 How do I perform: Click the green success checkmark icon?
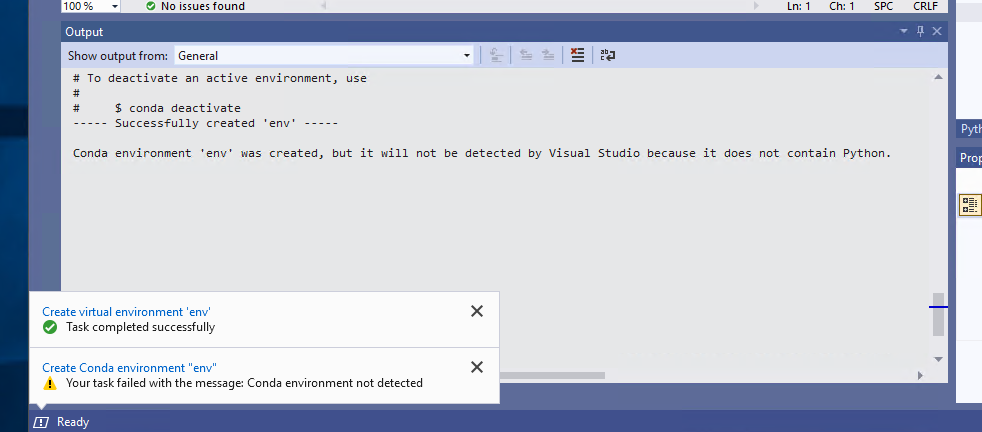[49, 327]
